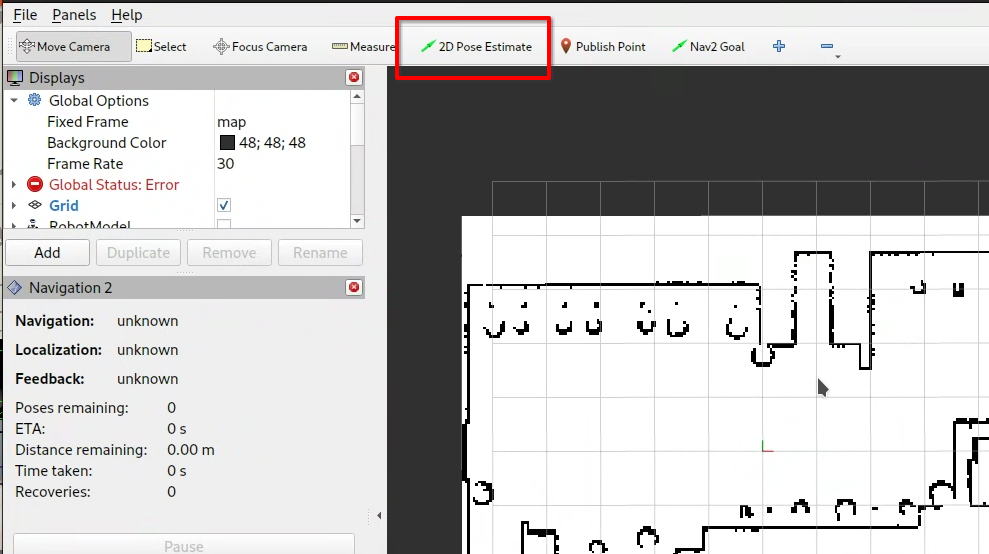Select the Global Options row label
This screenshot has width=989, height=554.
[x=99, y=100]
